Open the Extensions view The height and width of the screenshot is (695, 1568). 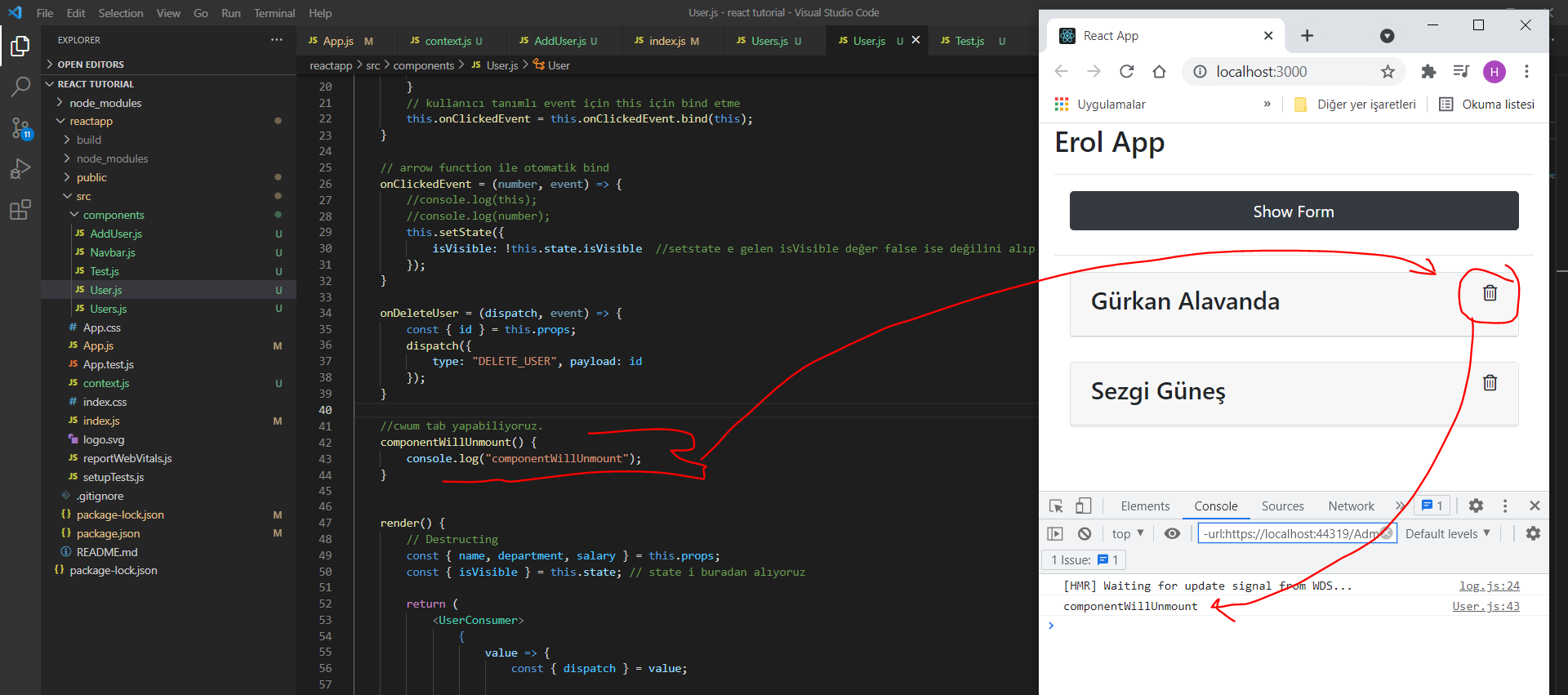pyautogui.click(x=20, y=210)
